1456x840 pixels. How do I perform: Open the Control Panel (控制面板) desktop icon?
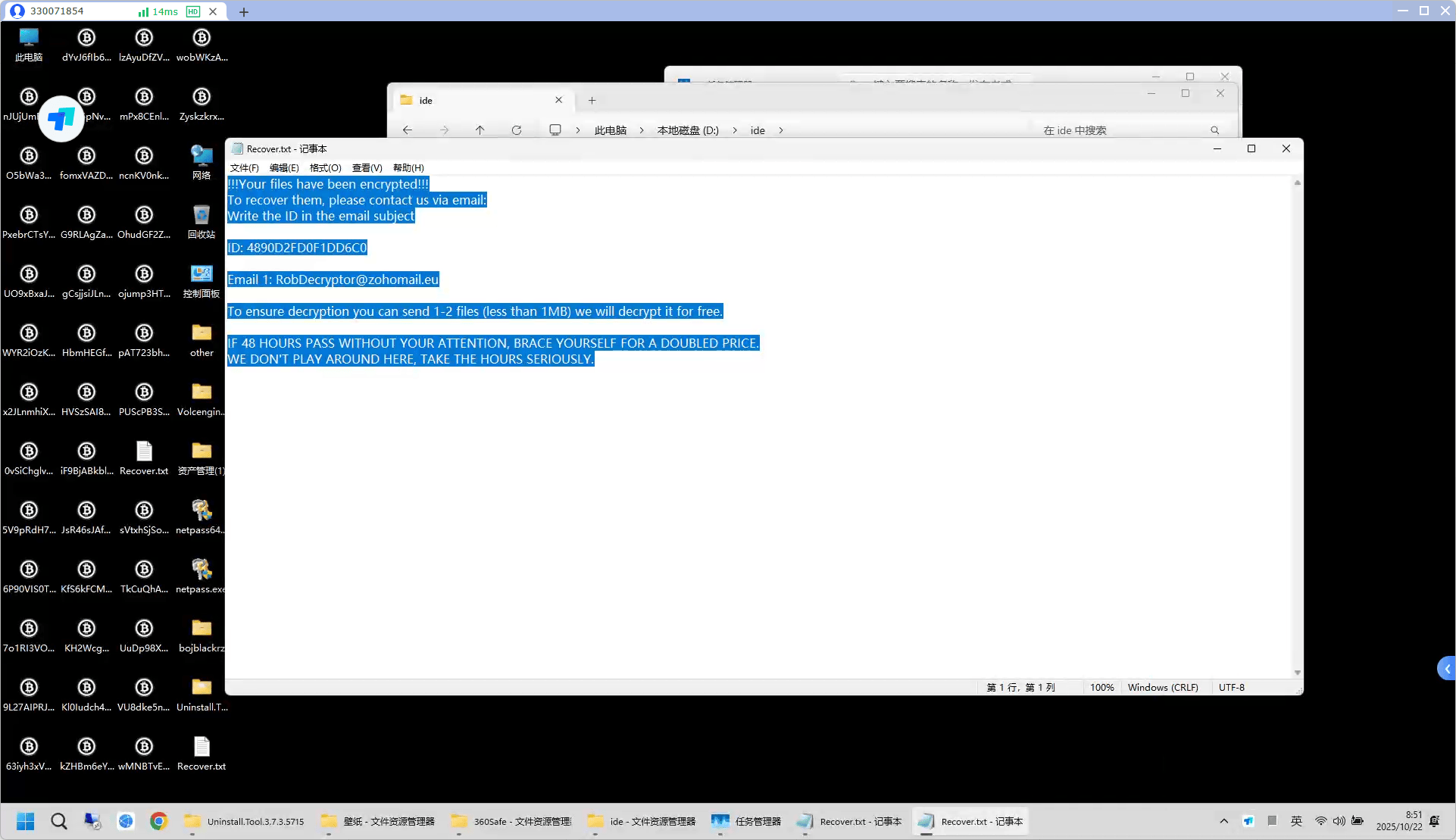click(201, 274)
